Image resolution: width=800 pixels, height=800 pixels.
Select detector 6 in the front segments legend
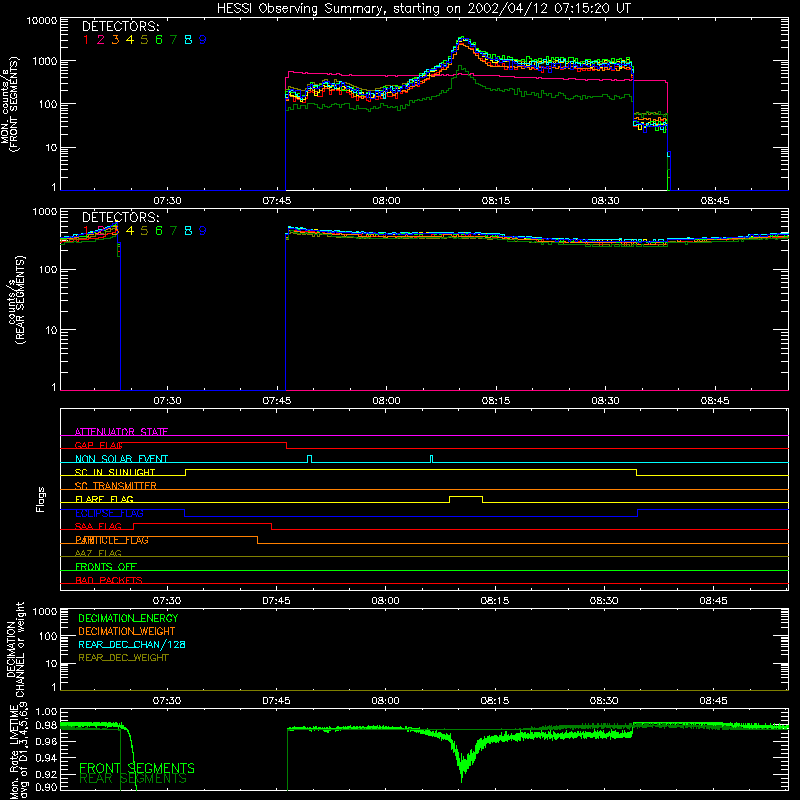[x=159, y=40]
